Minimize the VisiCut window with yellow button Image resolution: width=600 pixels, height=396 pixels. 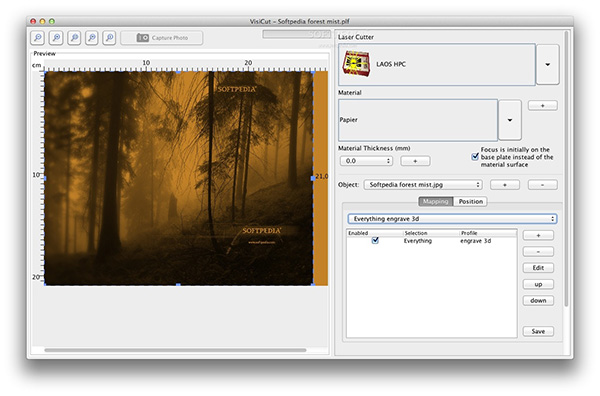pos(42,21)
